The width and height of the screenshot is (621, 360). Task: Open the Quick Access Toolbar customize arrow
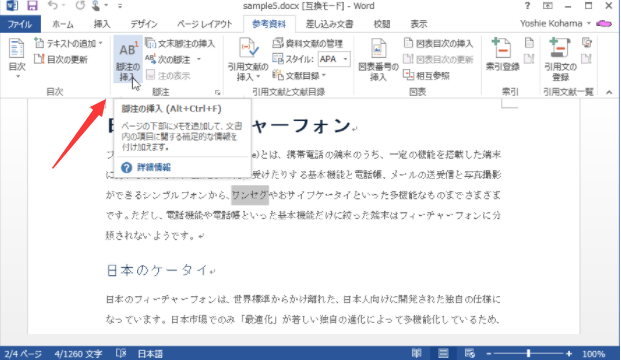(120, 6)
